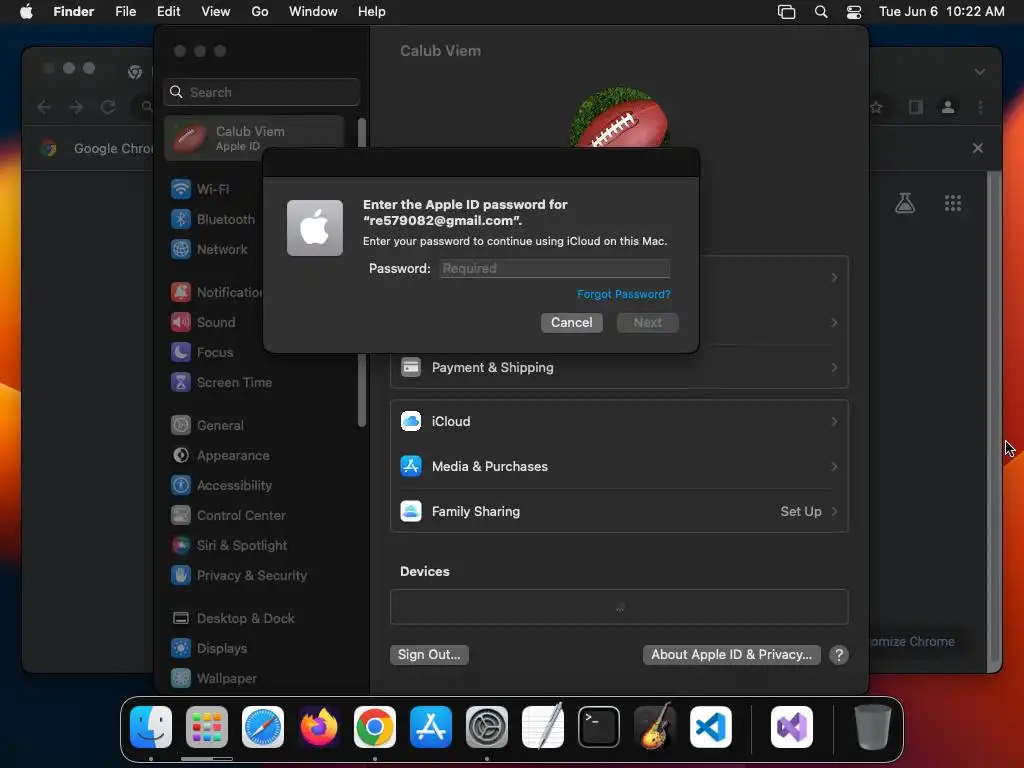This screenshot has height=768, width=1024.
Task: Open Family Sharing Set Up chevron
Action: click(834, 511)
